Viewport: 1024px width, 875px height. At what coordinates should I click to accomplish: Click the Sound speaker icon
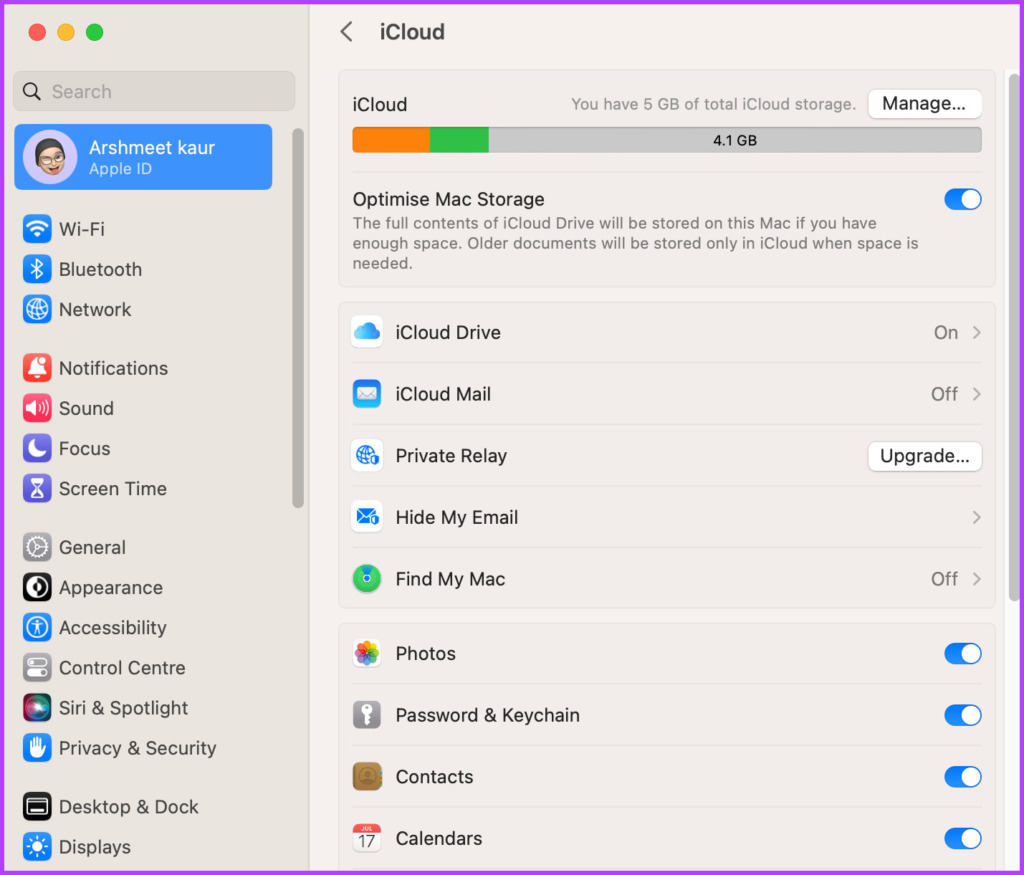coord(37,408)
